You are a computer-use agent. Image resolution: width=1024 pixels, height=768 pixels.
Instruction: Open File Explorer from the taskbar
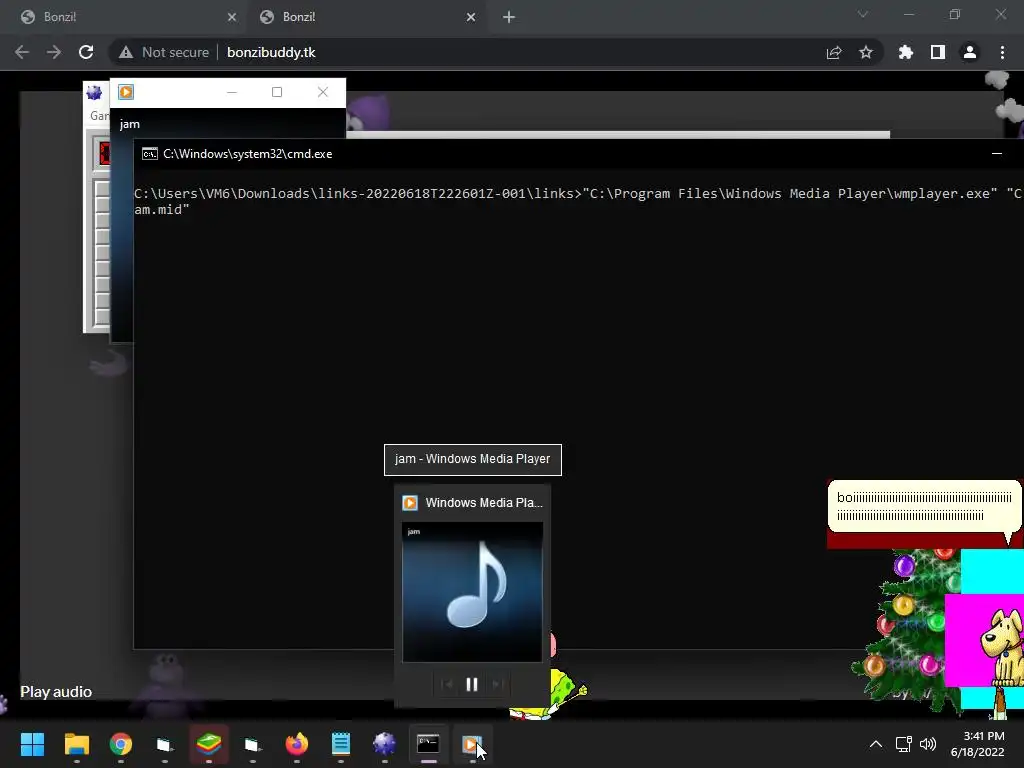click(76, 744)
